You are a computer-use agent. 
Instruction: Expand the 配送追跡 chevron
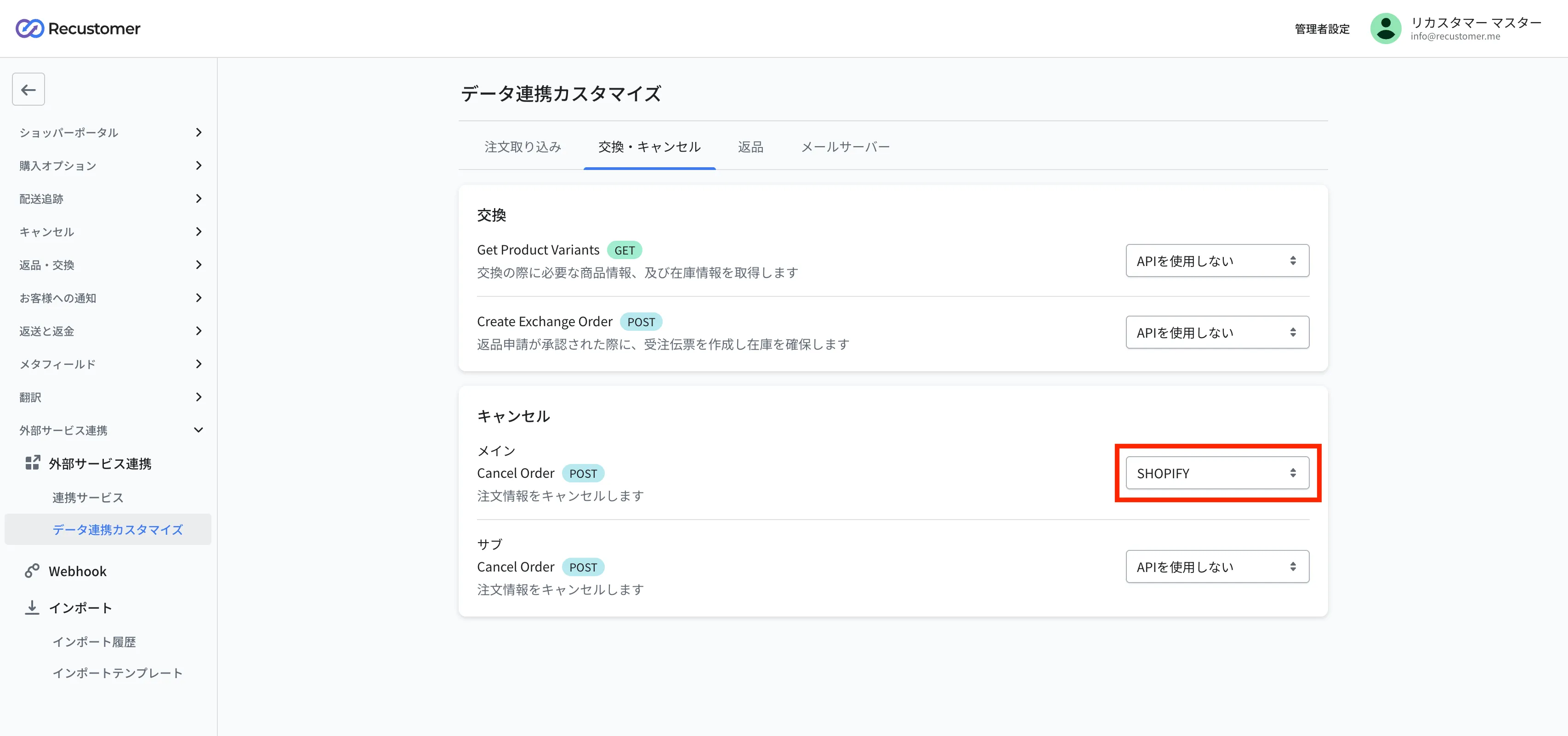199,198
